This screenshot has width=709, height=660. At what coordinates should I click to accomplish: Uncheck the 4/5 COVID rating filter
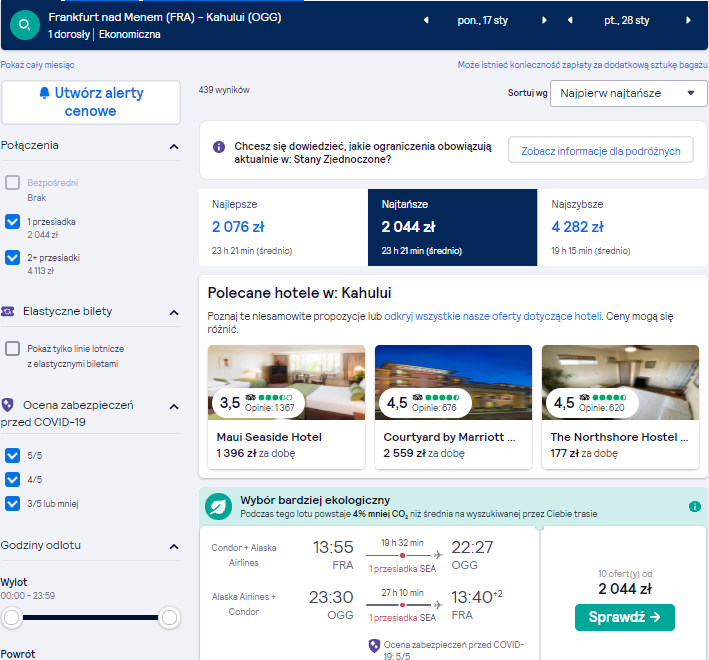(x=13, y=479)
